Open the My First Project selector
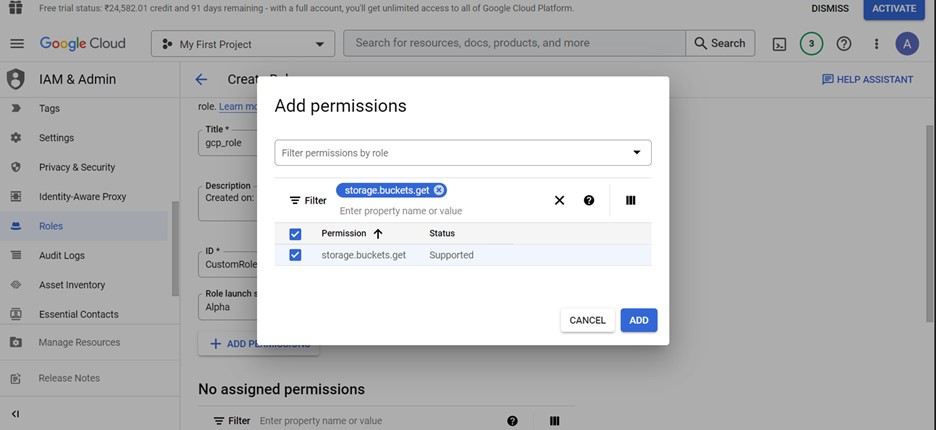Viewport: 936px width, 430px height. click(x=243, y=44)
